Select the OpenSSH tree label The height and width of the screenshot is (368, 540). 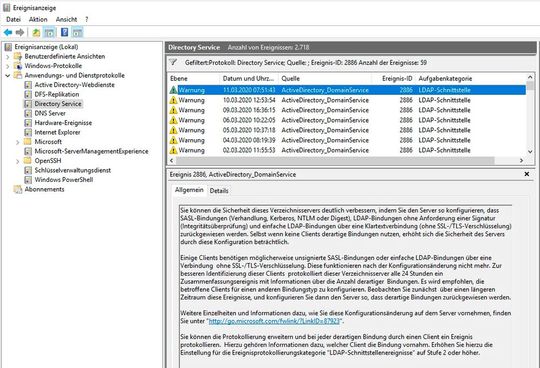[x=48, y=161]
